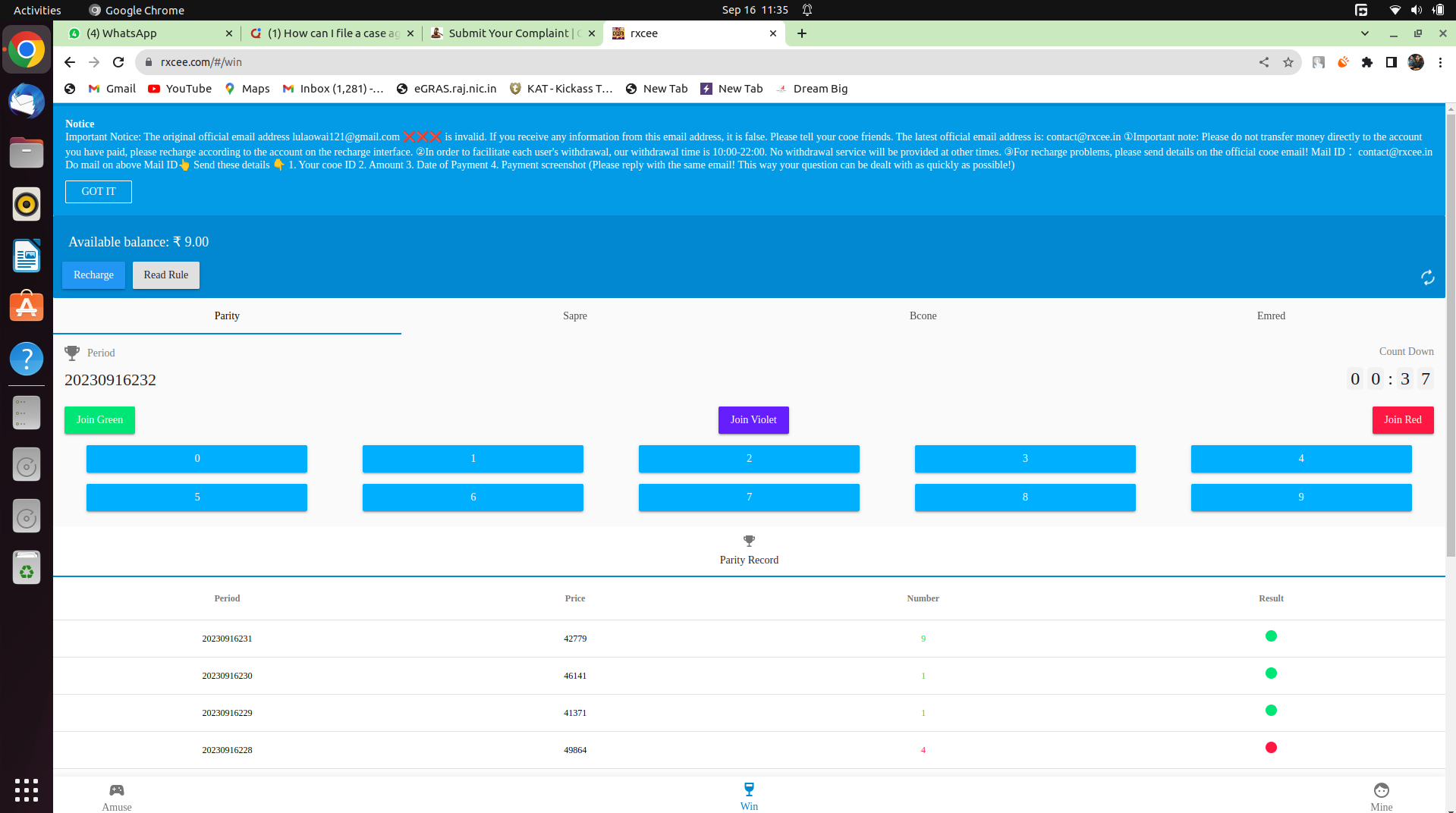Switch to the Bcone tab
Image resolution: width=1456 pixels, height=813 pixels.
coord(923,315)
